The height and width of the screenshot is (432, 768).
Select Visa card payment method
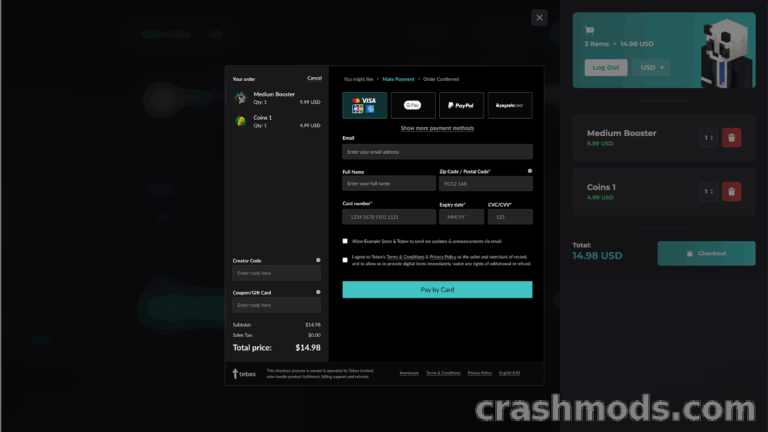[x=364, y=105]
